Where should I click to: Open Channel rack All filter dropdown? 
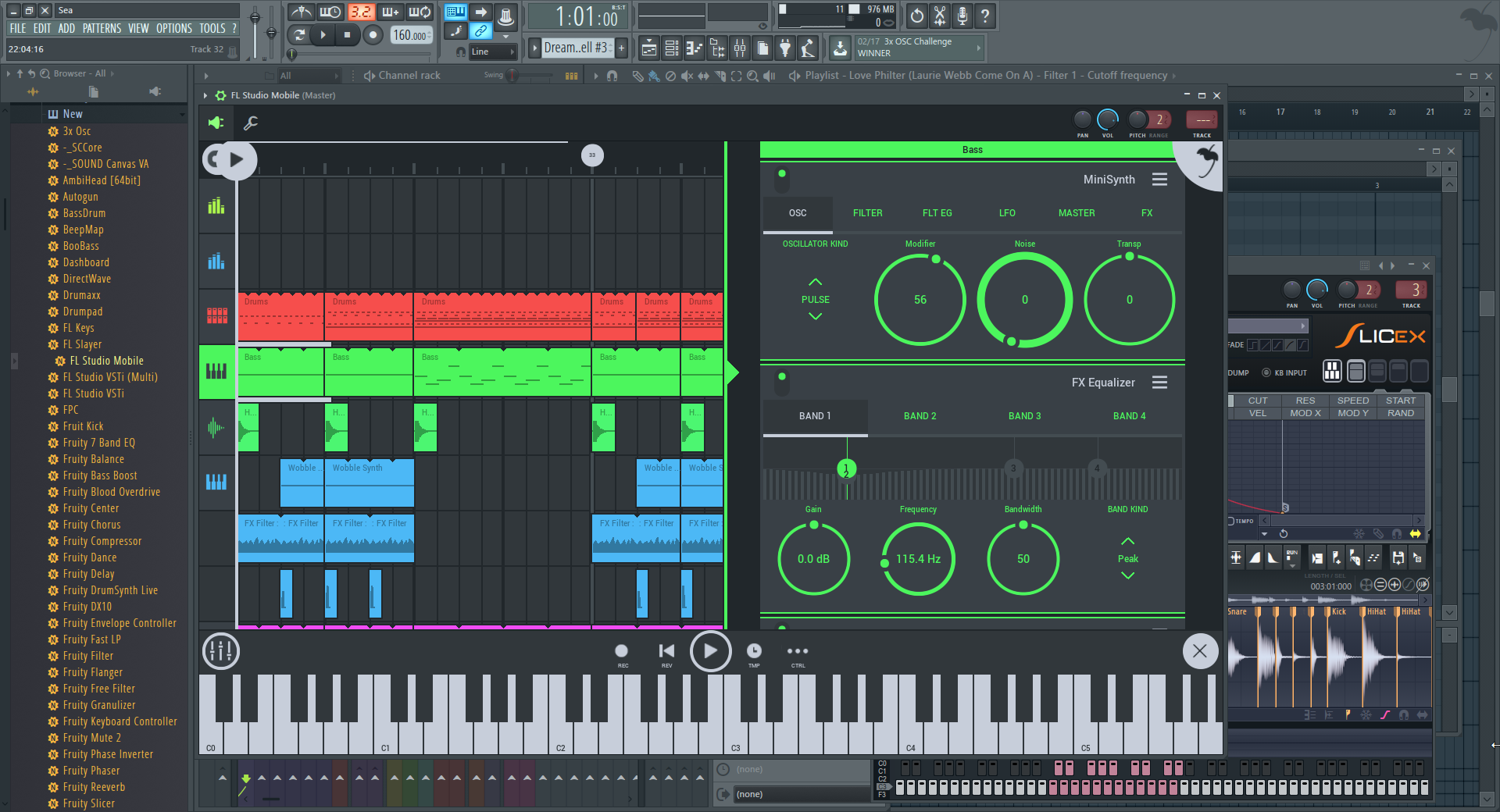click(309, 76)
